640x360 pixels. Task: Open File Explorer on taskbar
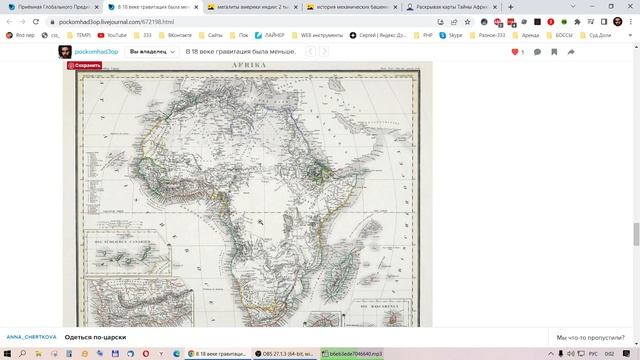38,353
